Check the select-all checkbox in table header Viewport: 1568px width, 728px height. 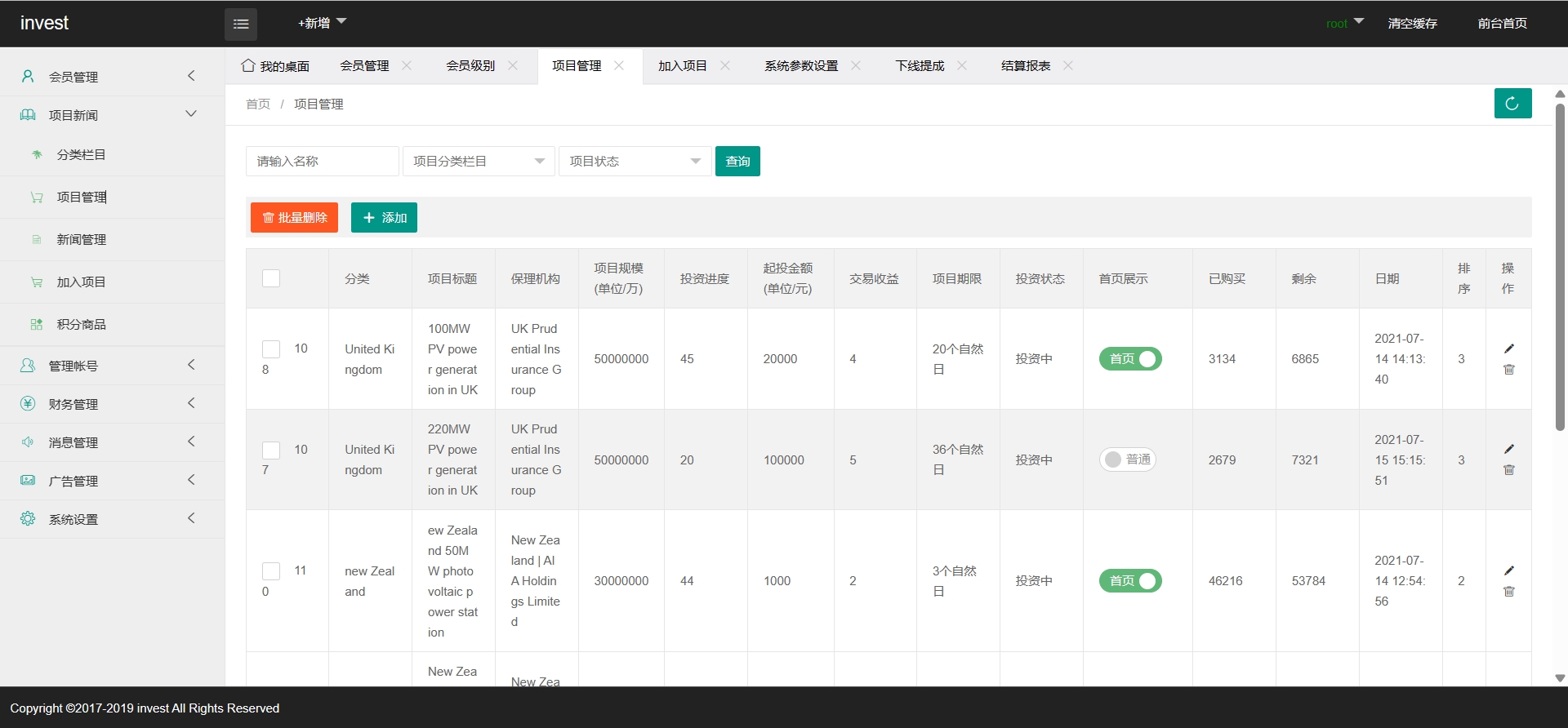tap(271, 278)
